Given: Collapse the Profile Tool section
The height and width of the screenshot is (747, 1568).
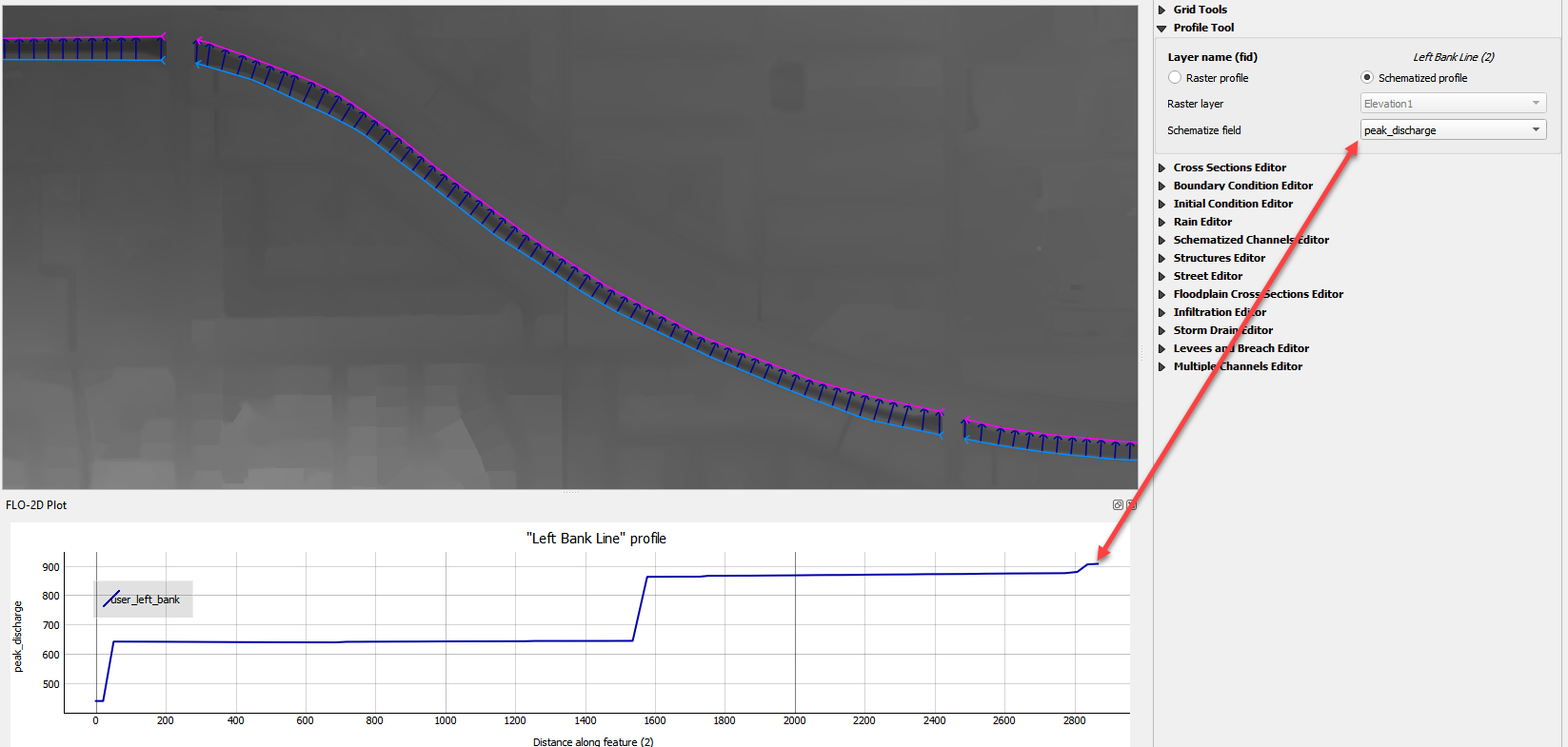Looking at the screenshot, I should click(1161, 29).
